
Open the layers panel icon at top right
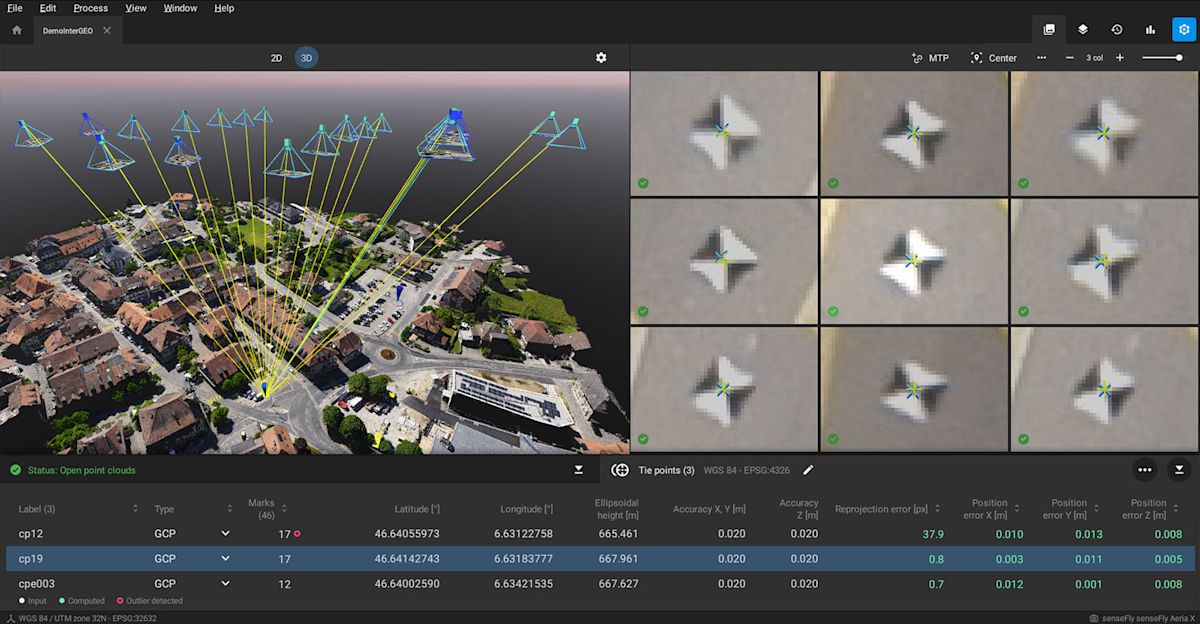click(1083, 30)
